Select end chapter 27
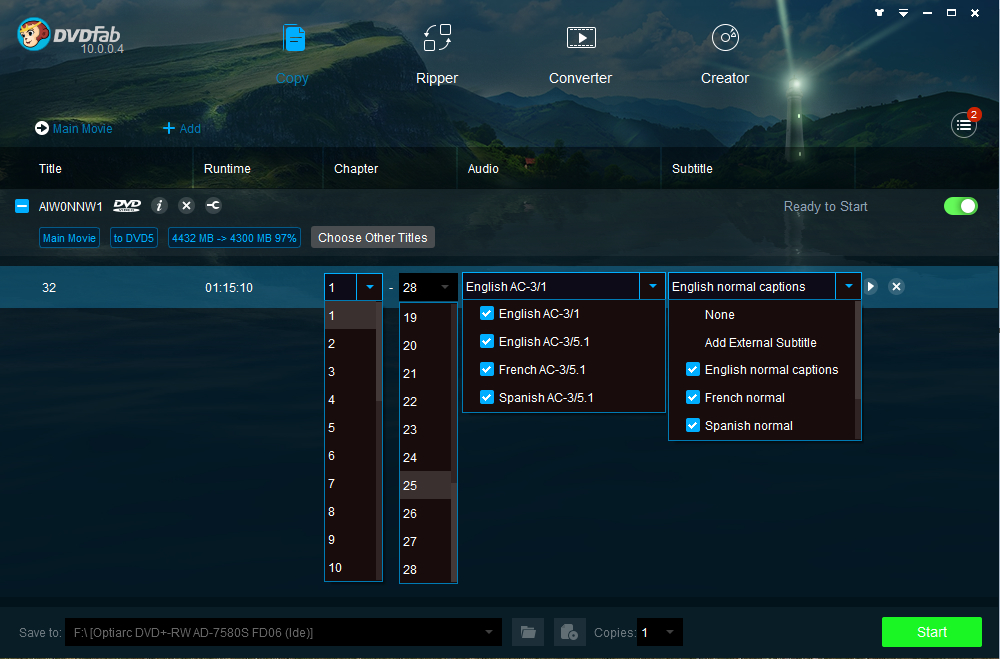1000x659 pixels. click(425, 542)
